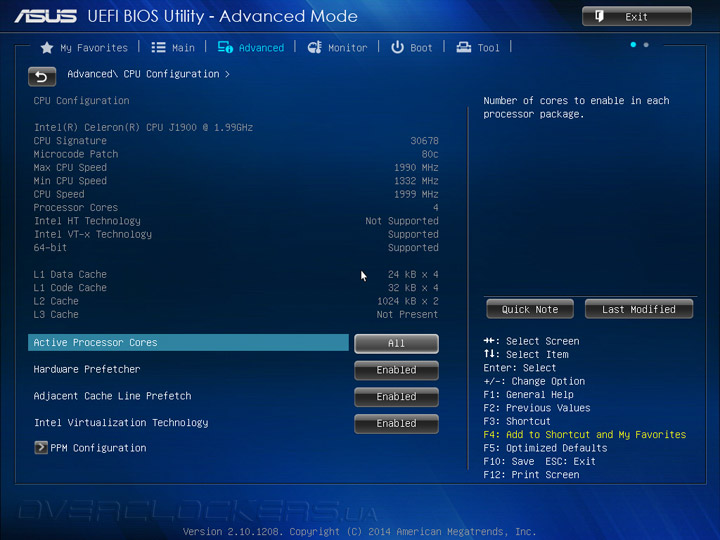Click the Tool printer icon
720x540 pixels.
point(464,47)
